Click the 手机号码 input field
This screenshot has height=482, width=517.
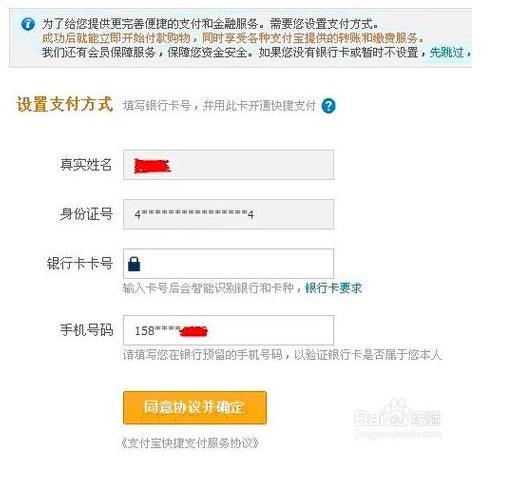pos(228,330)
